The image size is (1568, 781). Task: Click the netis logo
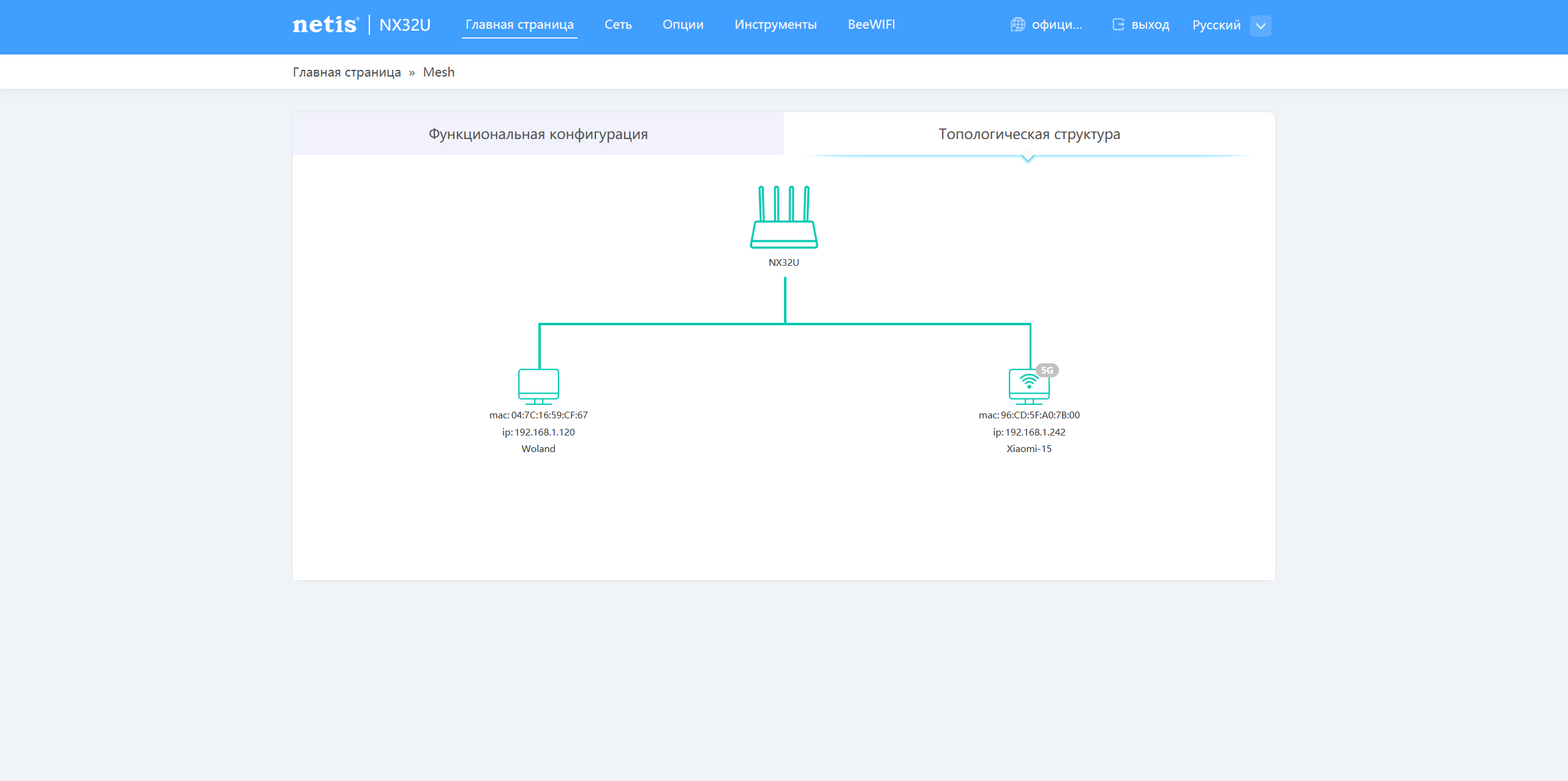click(325, 25)
